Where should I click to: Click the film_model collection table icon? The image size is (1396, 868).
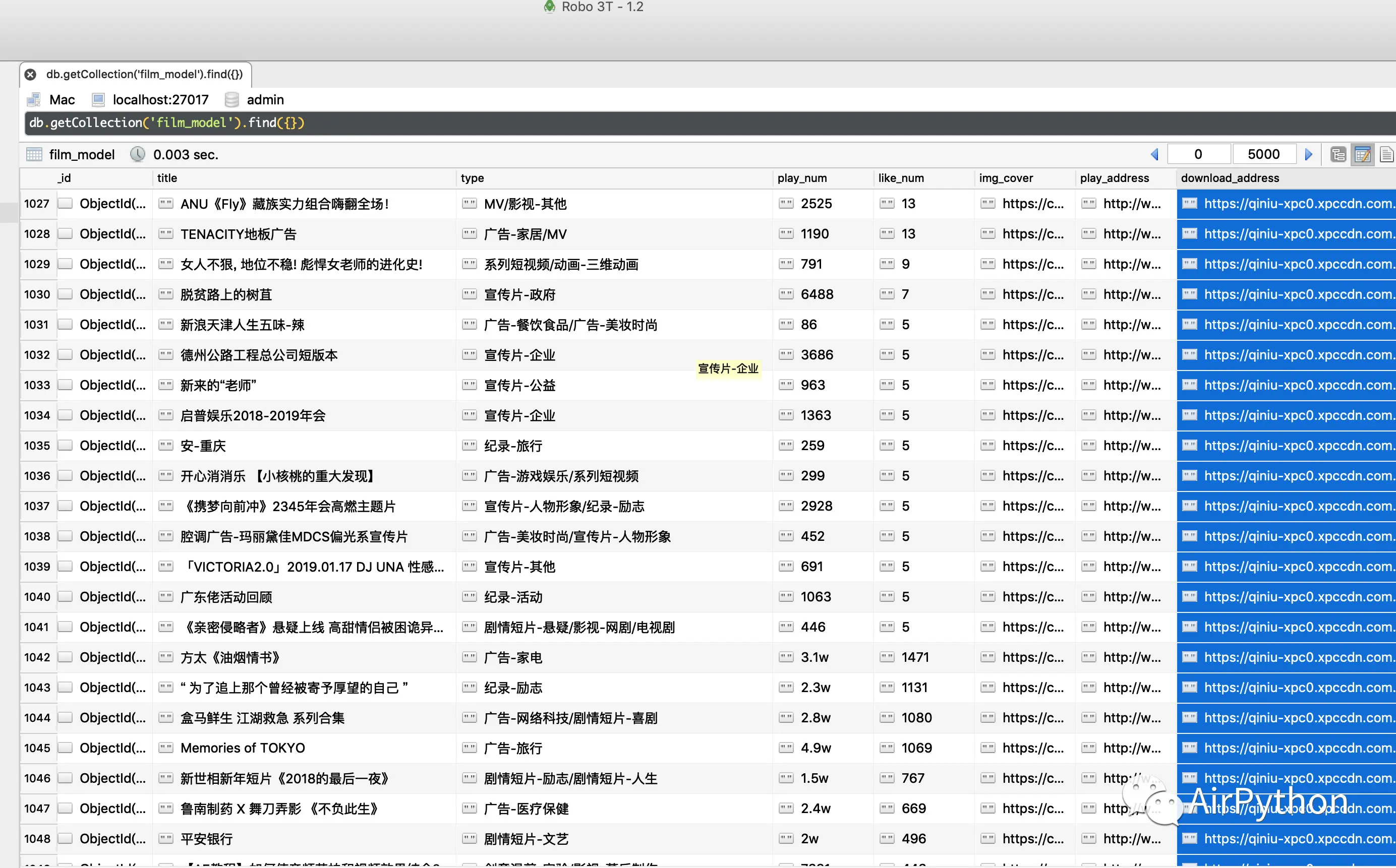(x=34, y=154)
